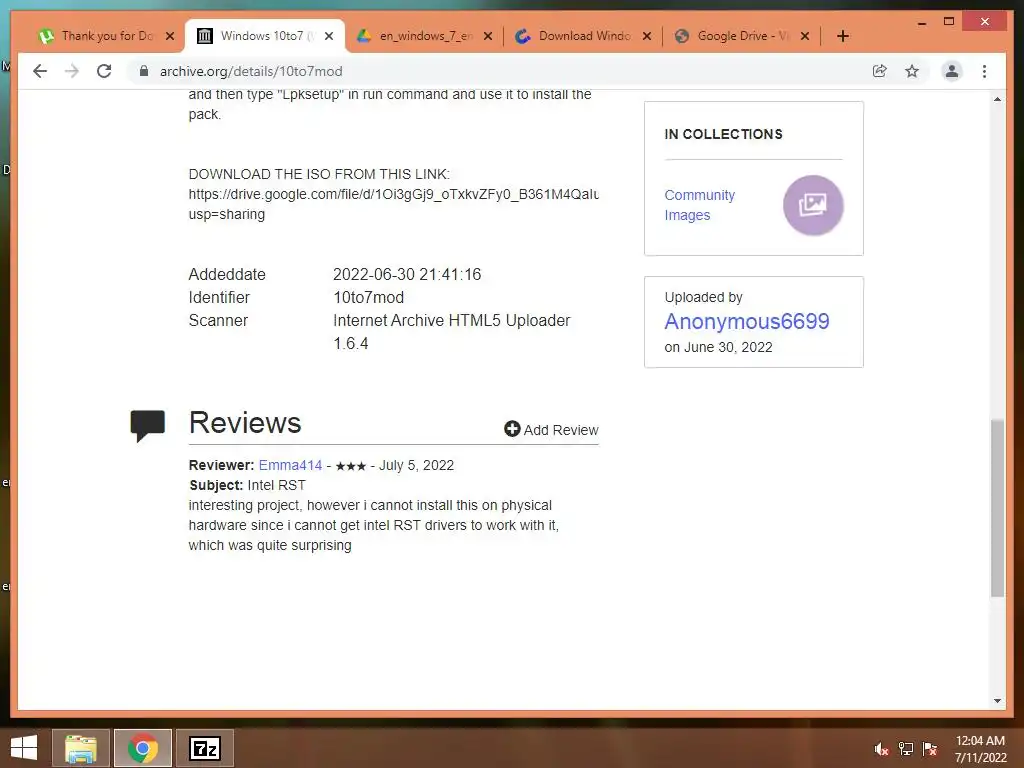The width and height of the screenshot is (1024, 768).
Task: Click the 'Subject: Intel RST' line
Action: (x=247, y=485)
